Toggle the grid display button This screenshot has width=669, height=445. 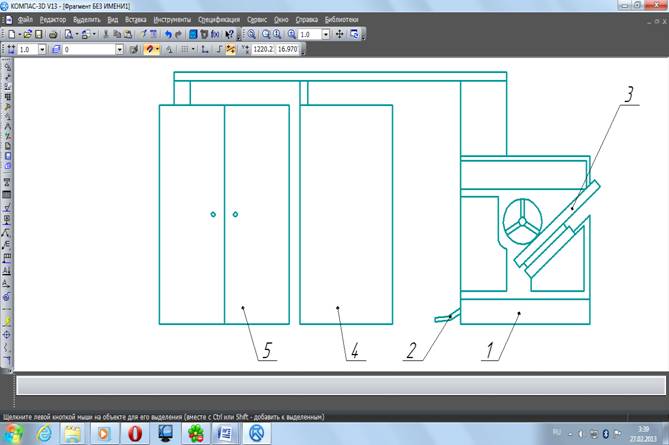[185, 48]
